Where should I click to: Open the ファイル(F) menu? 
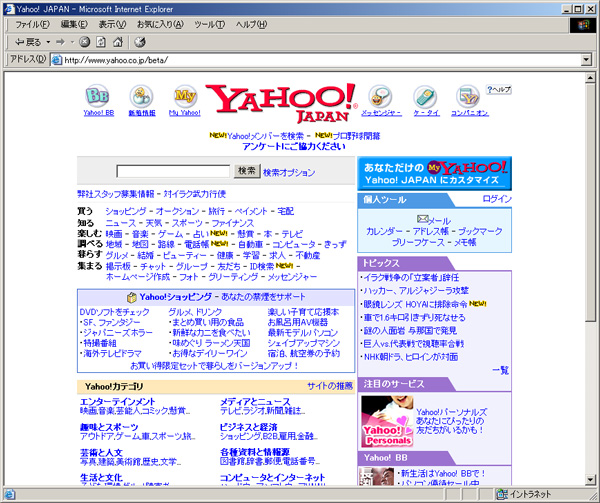pyautogui.click(x=32, y=24)
